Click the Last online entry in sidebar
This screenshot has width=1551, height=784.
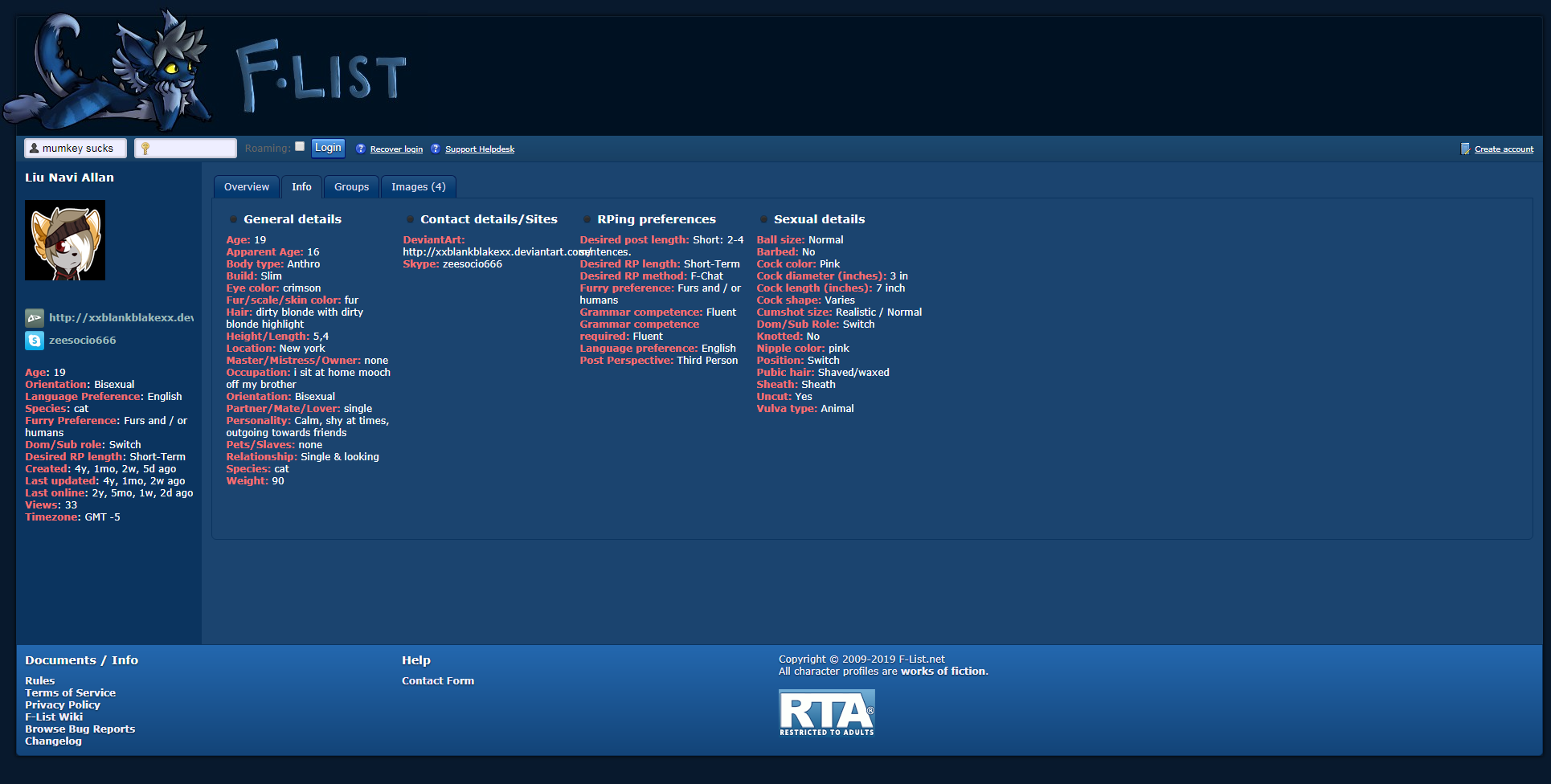pyautogui.click(x=108, y=493)
